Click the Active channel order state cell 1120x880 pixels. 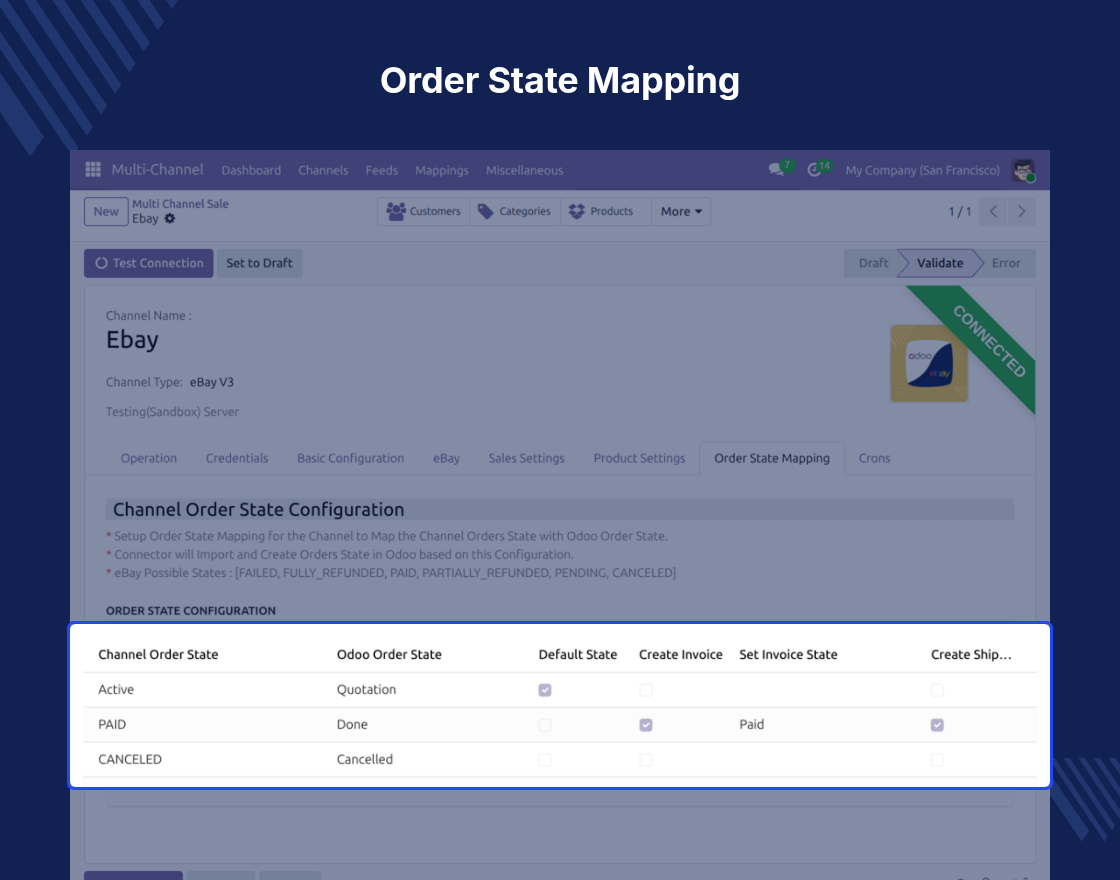[x=116, y=689]
